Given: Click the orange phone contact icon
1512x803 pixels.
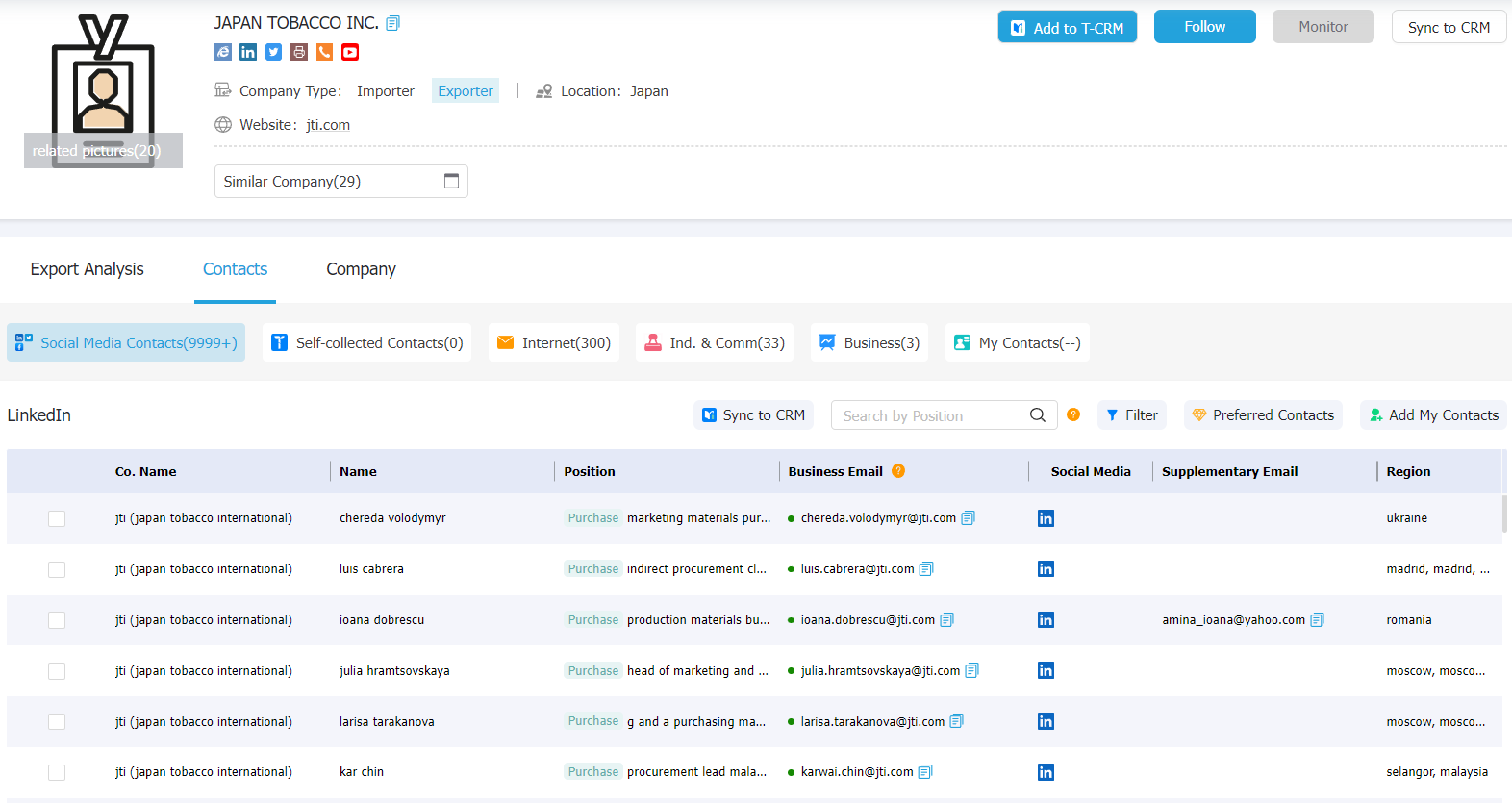Looking at the screenshot, I should click(325, 52).
